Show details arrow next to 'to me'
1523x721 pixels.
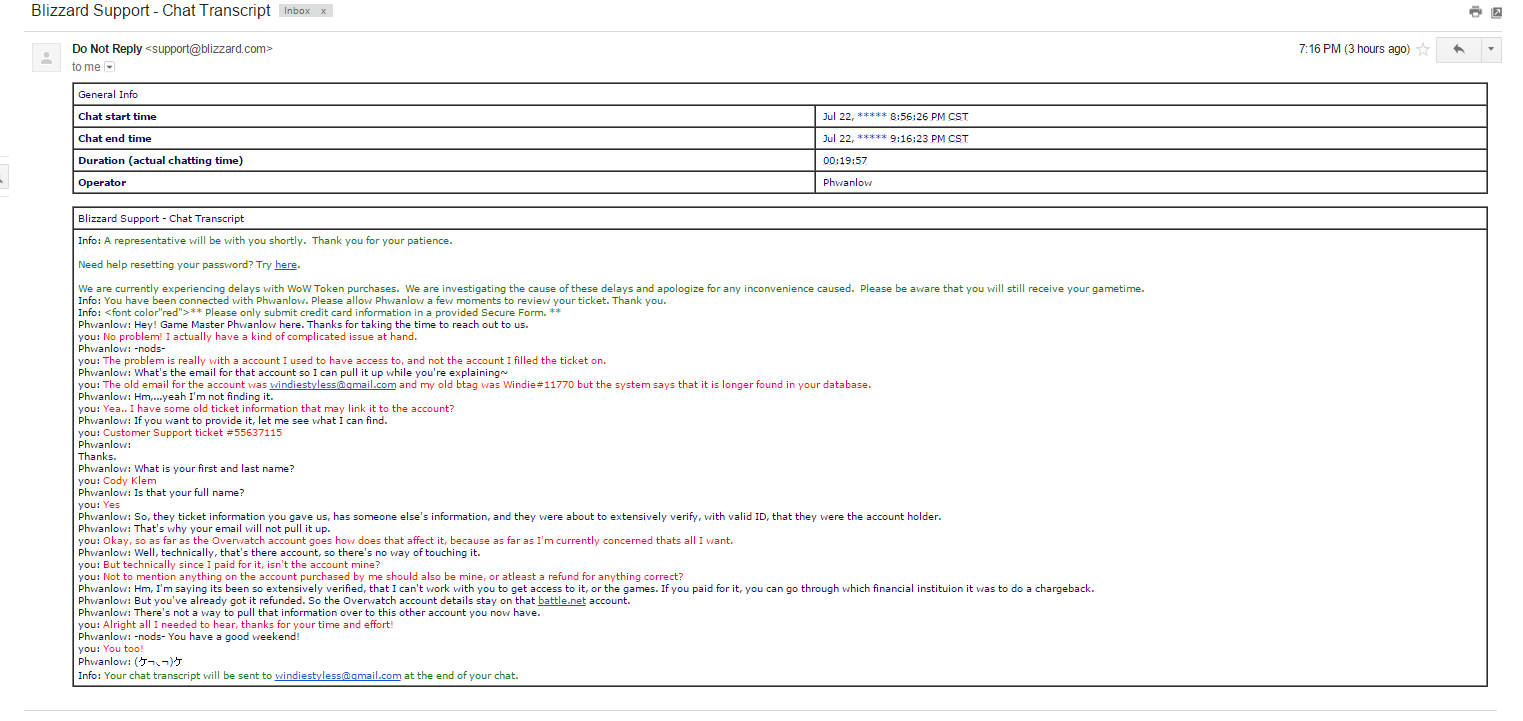pyautogui.click(x=110, y=67)
